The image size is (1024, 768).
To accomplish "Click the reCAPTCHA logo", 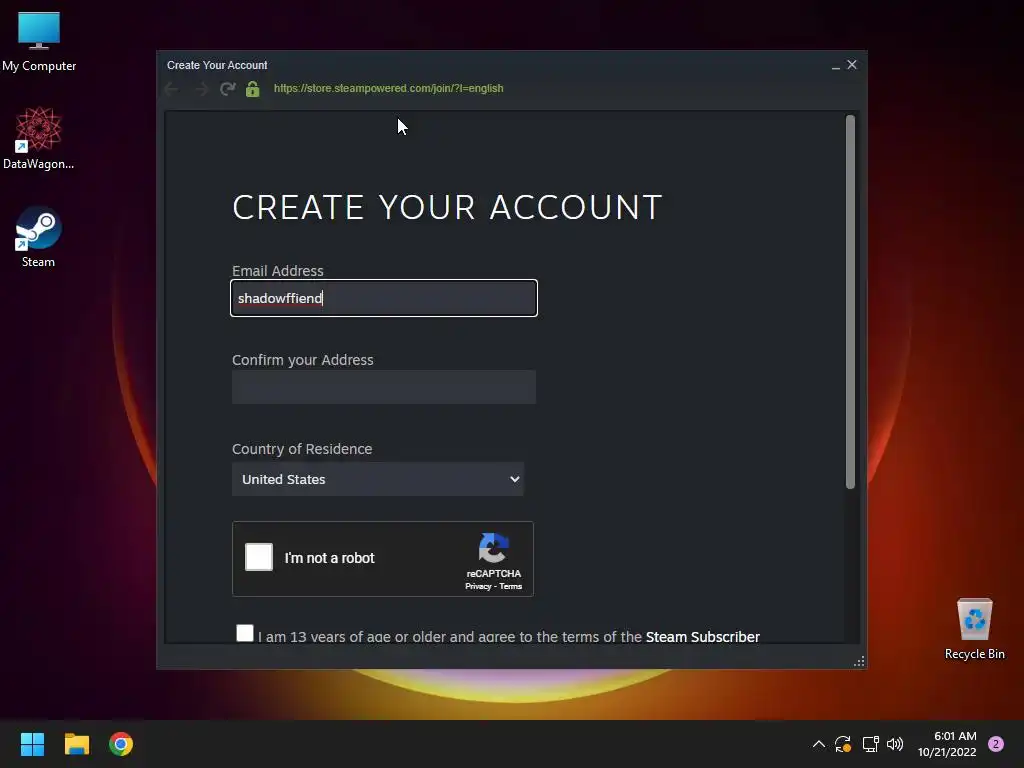I will click(494, 548).
